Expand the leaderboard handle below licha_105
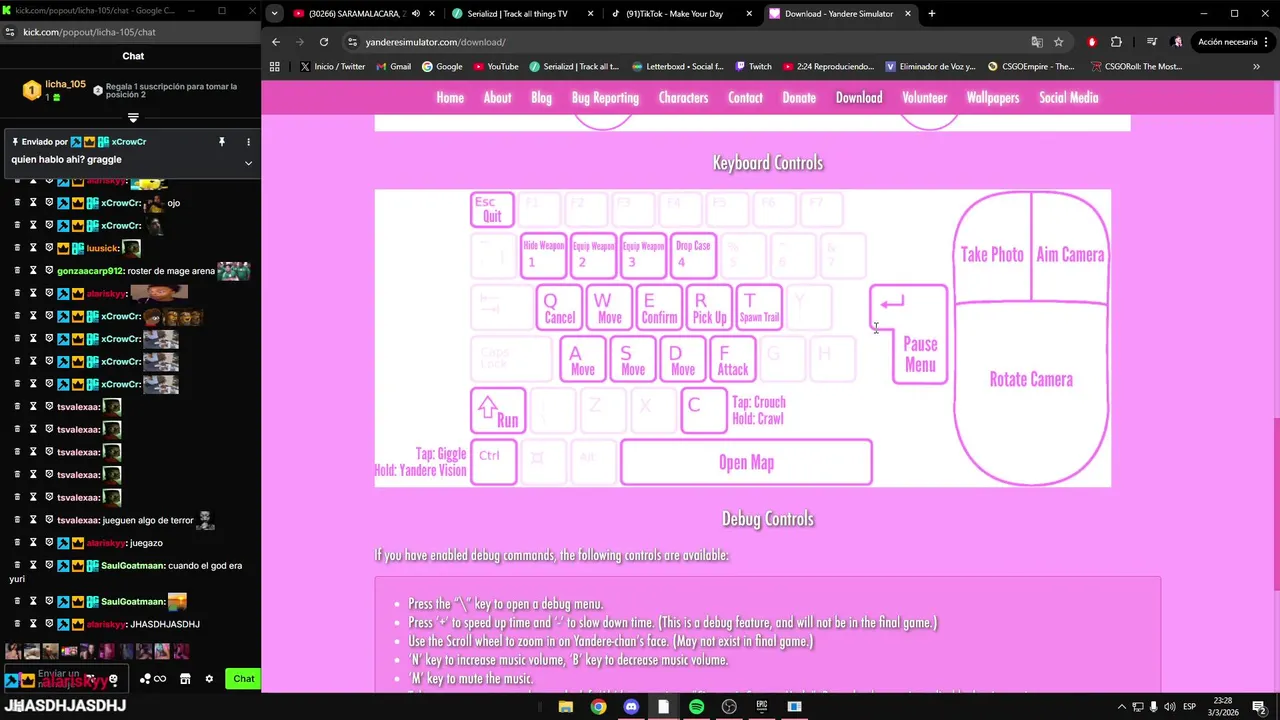This screenshot has width=1280, height=720. (x=133, y=118)
